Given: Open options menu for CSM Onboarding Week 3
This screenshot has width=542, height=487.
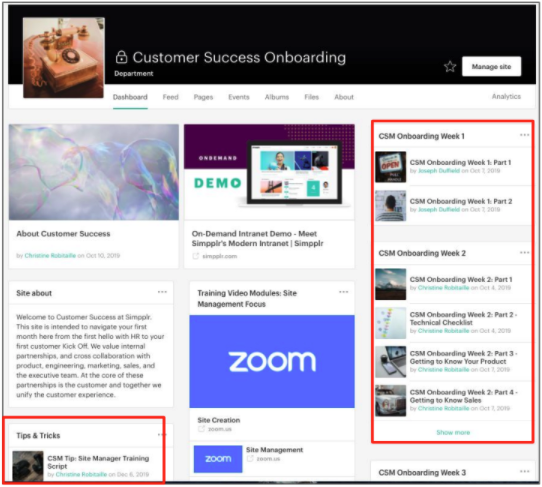Looking at the screenshot, I should coord(524,471).
